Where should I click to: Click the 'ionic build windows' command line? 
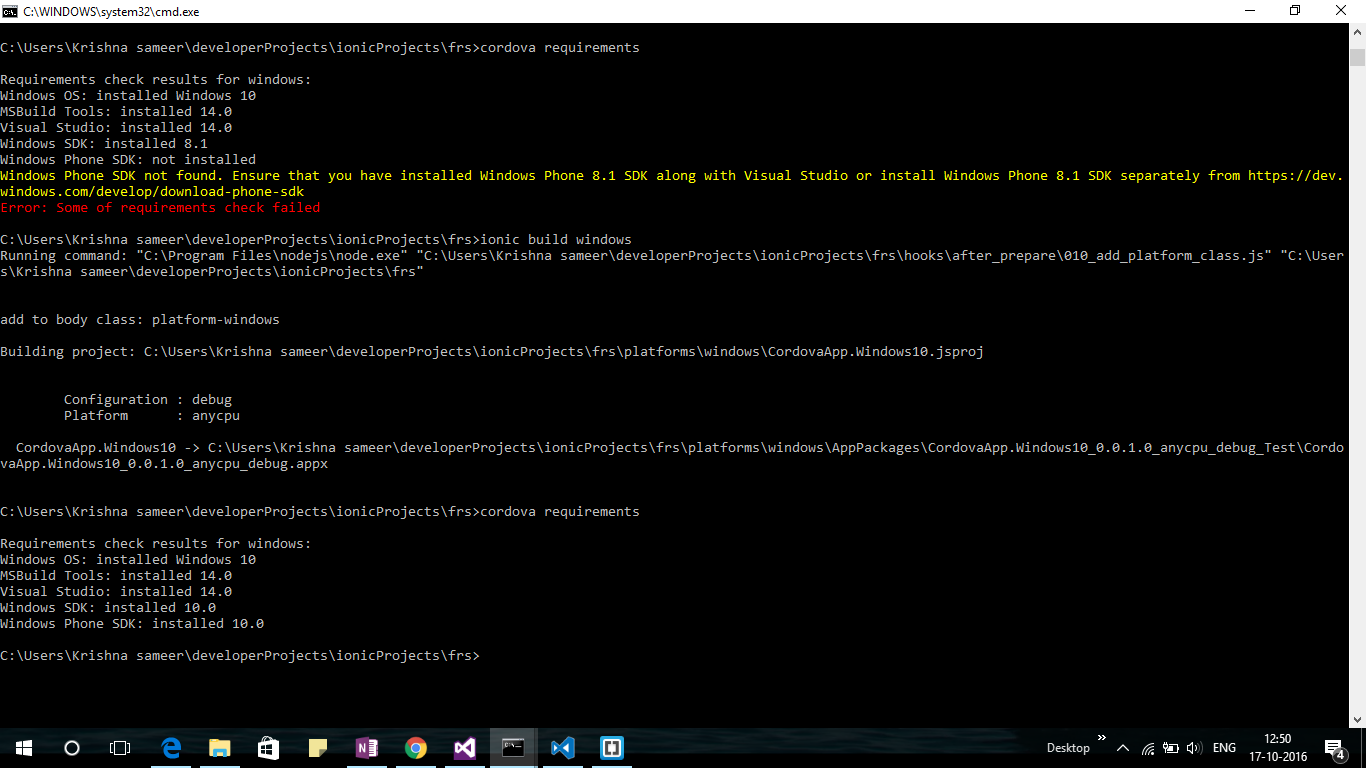[x=316, y=239]
